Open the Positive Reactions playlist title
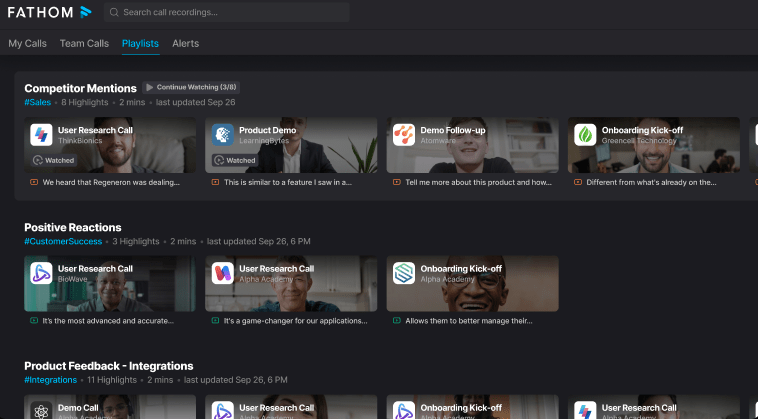Screen dimensions: 758x419 click(73, 227)
